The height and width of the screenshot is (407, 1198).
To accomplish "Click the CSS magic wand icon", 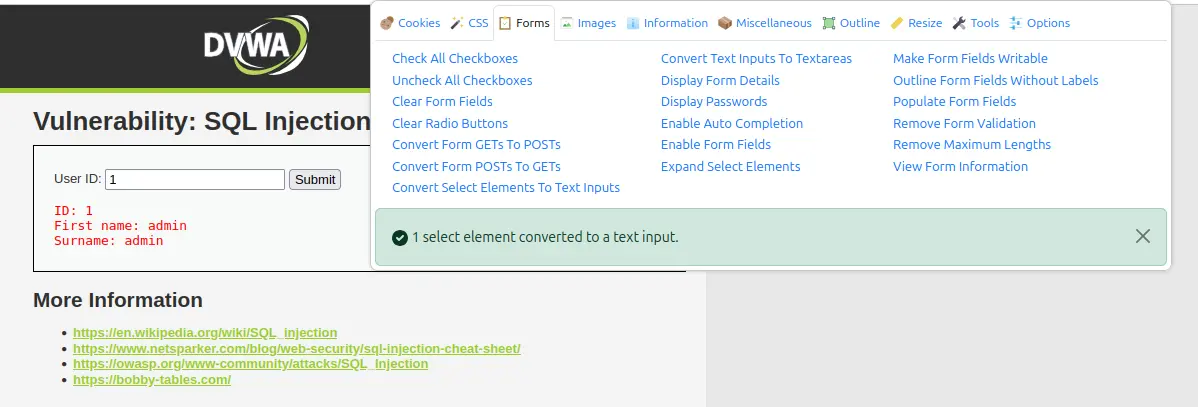I will [457, 23].
